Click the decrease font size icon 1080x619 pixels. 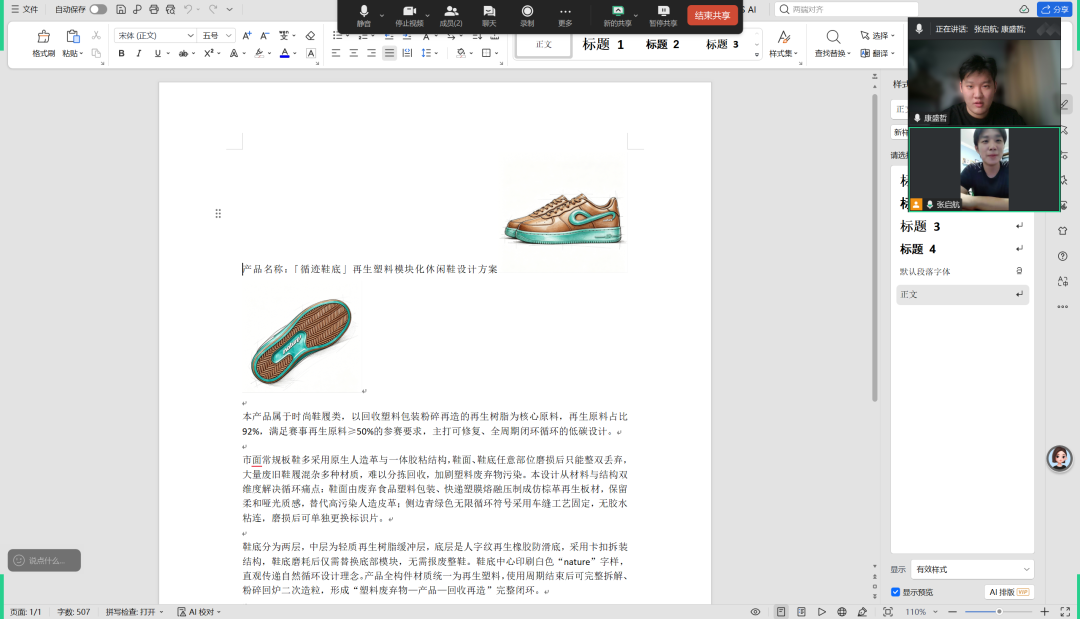264,36
